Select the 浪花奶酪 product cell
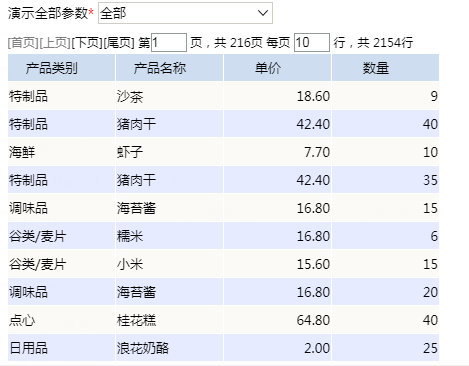Image resolution: width=469 pixels, height=366 pixels. (169, 348)
